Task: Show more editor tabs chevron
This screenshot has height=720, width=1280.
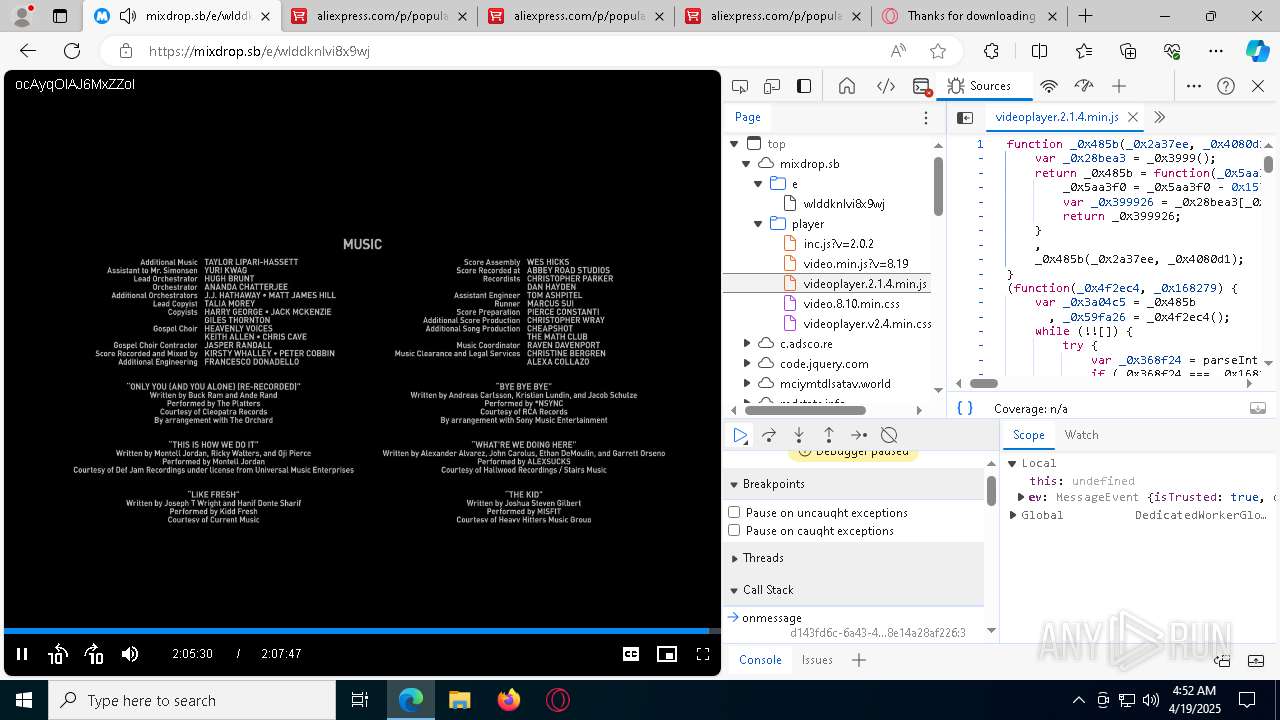Action: pos(1159,117)
